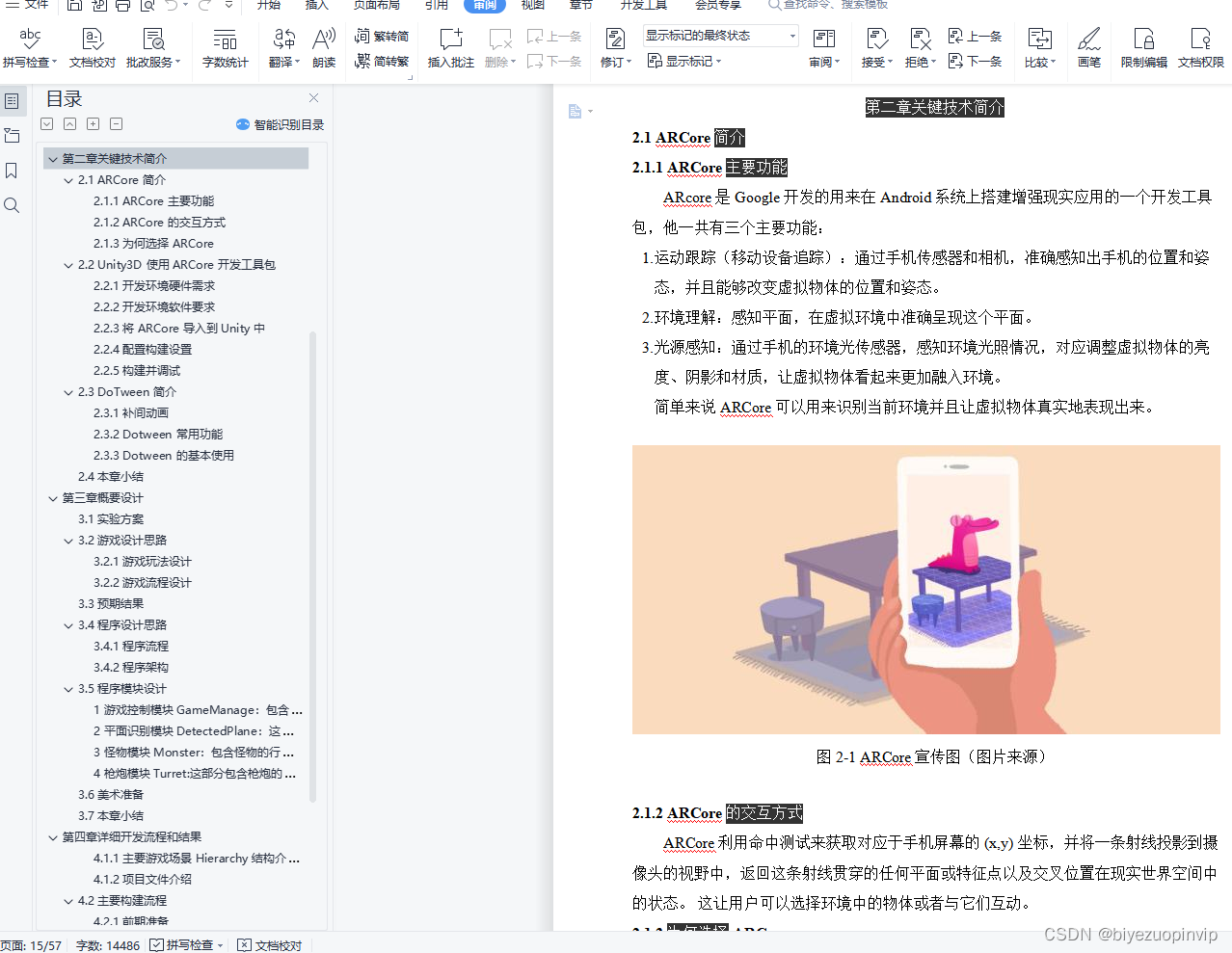Collapse the 2.3 DoTween 简介 node
The image size is (1232, 953).
68,392
